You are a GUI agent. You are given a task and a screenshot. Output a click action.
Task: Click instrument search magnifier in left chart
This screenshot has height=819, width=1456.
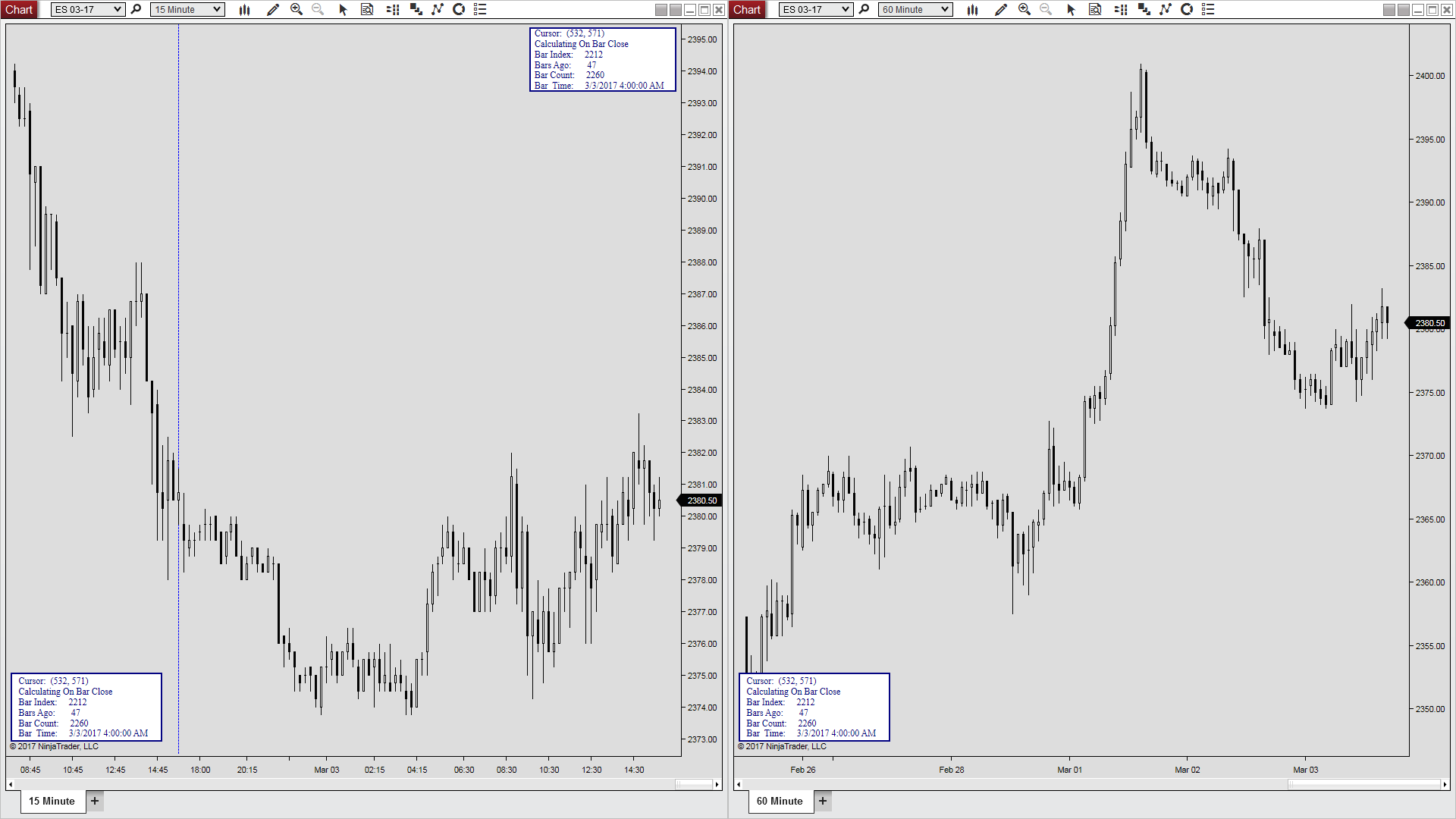coord(136,10)
